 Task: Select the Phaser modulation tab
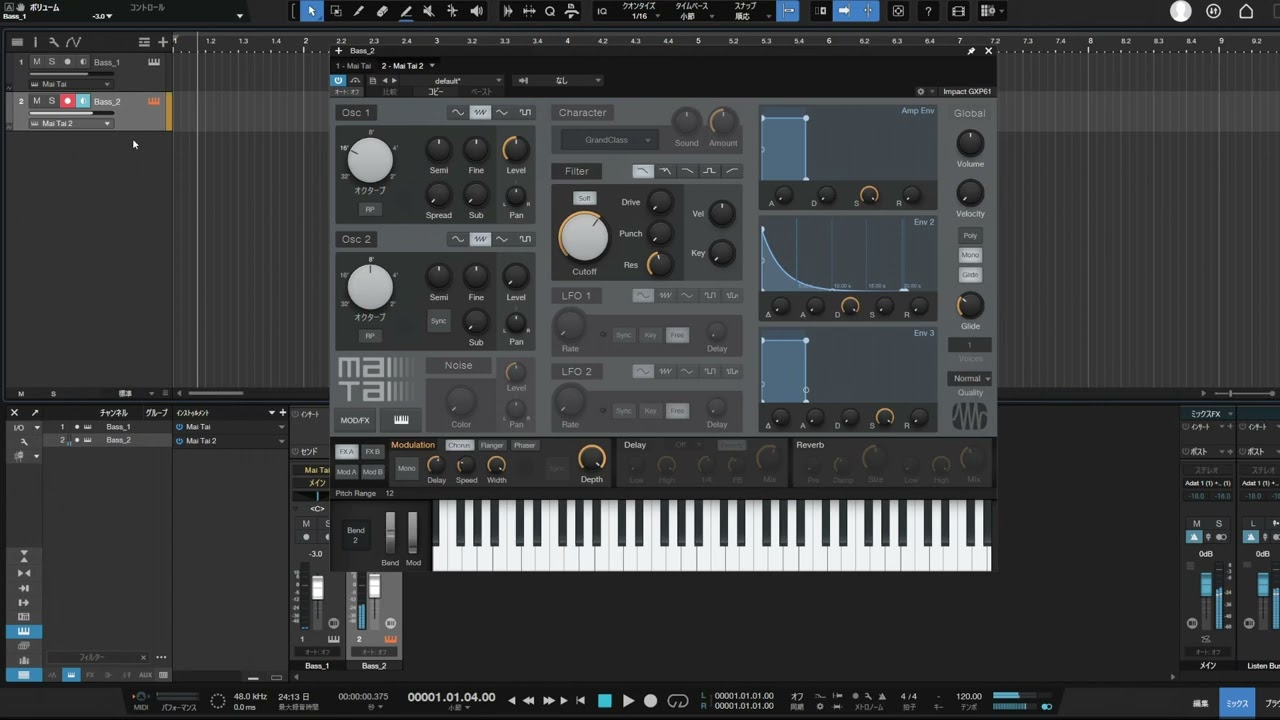(x=524, y=445)
